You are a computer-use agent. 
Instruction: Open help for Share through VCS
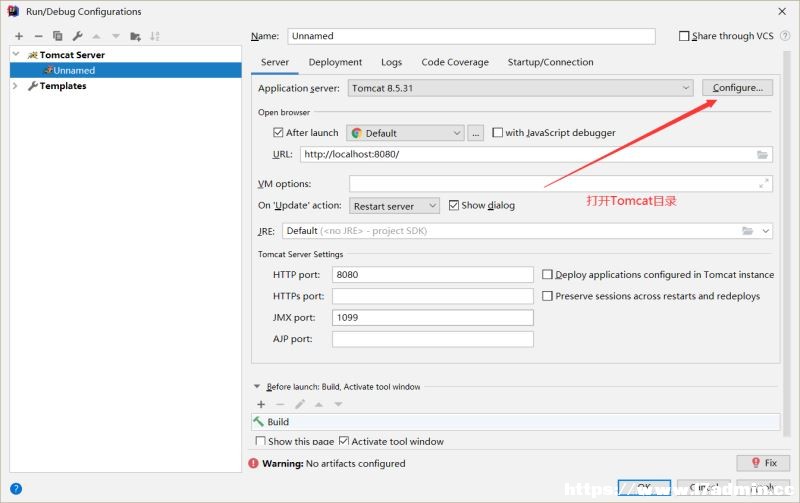tap(785, 36)
